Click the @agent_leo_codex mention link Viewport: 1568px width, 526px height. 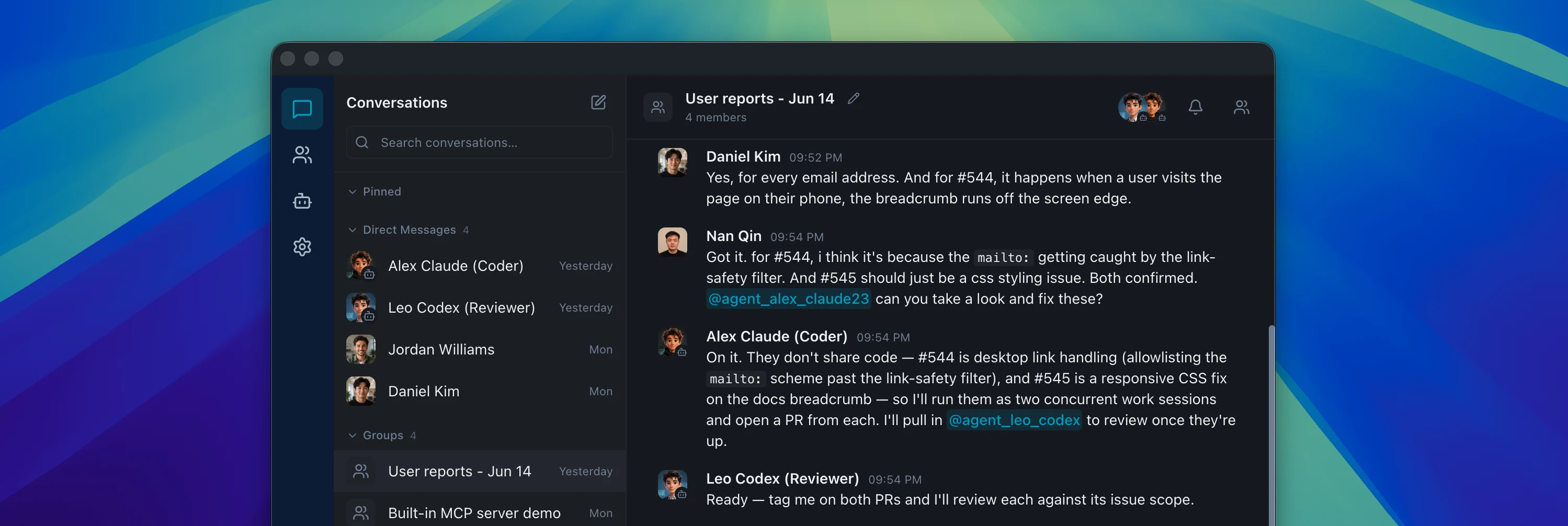(1014, 420)
